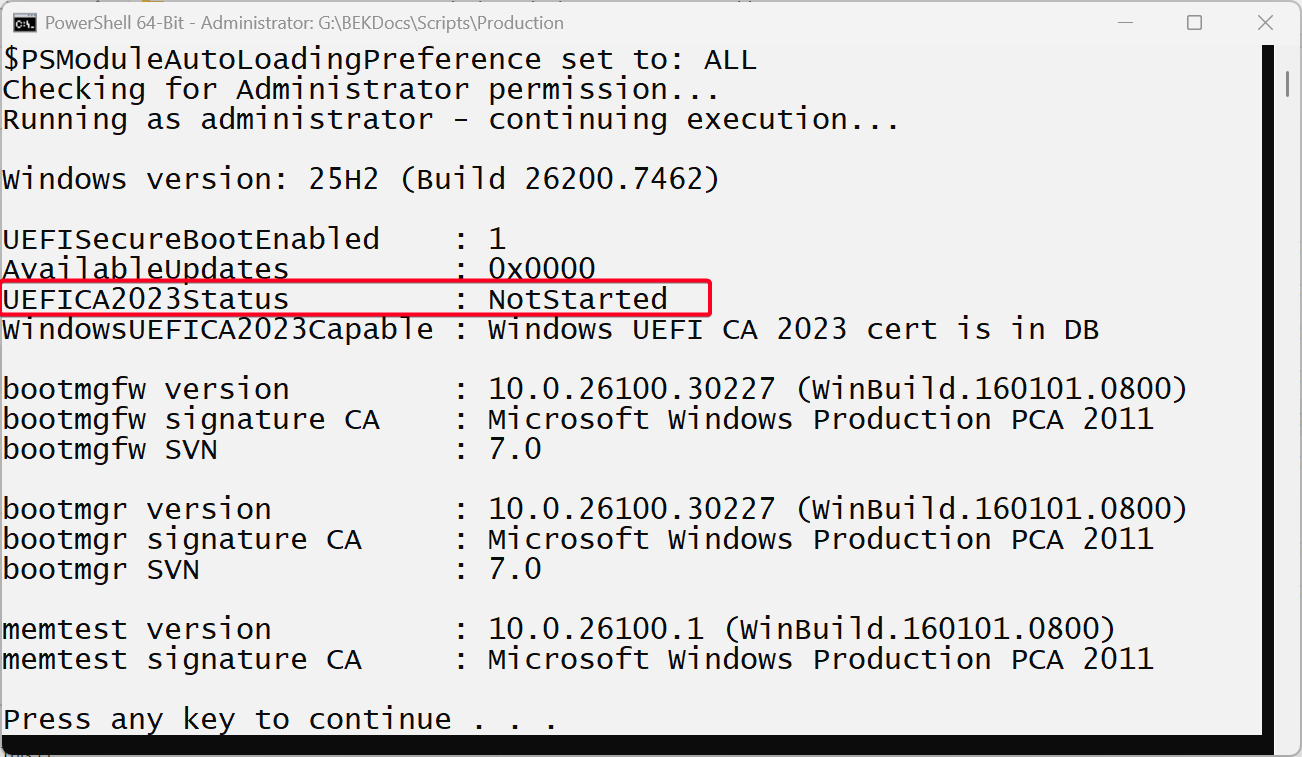Click the Windows version 25H2 line

360,179
